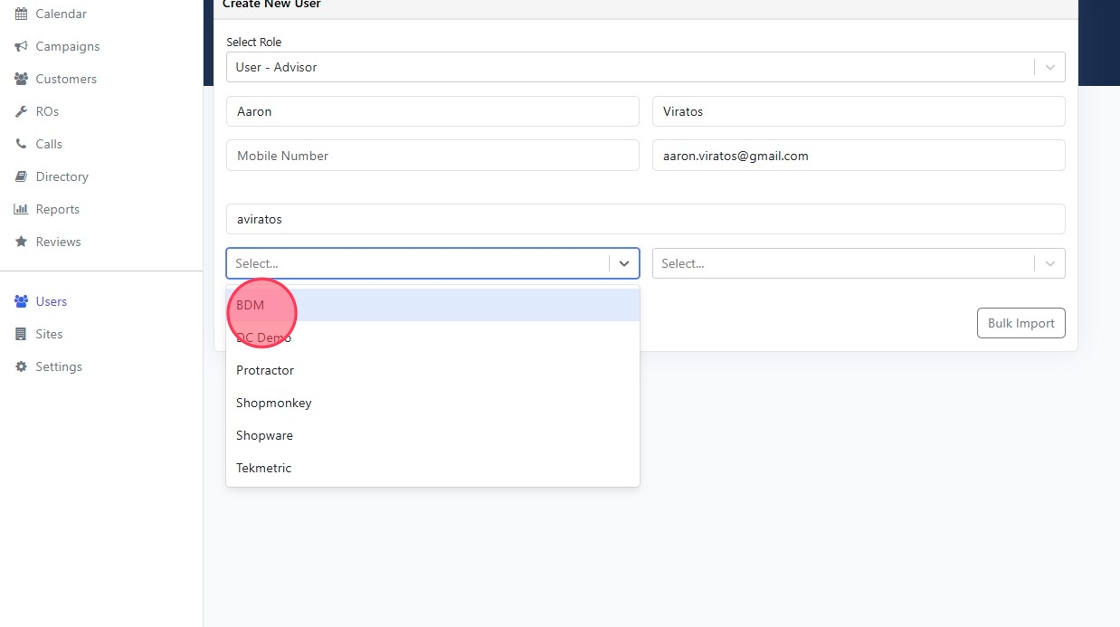Open Sites from the sidebar
Image resolution: width=1120 pixels, height=627 pixels.
pyautogui.click(x=49, y=334)
